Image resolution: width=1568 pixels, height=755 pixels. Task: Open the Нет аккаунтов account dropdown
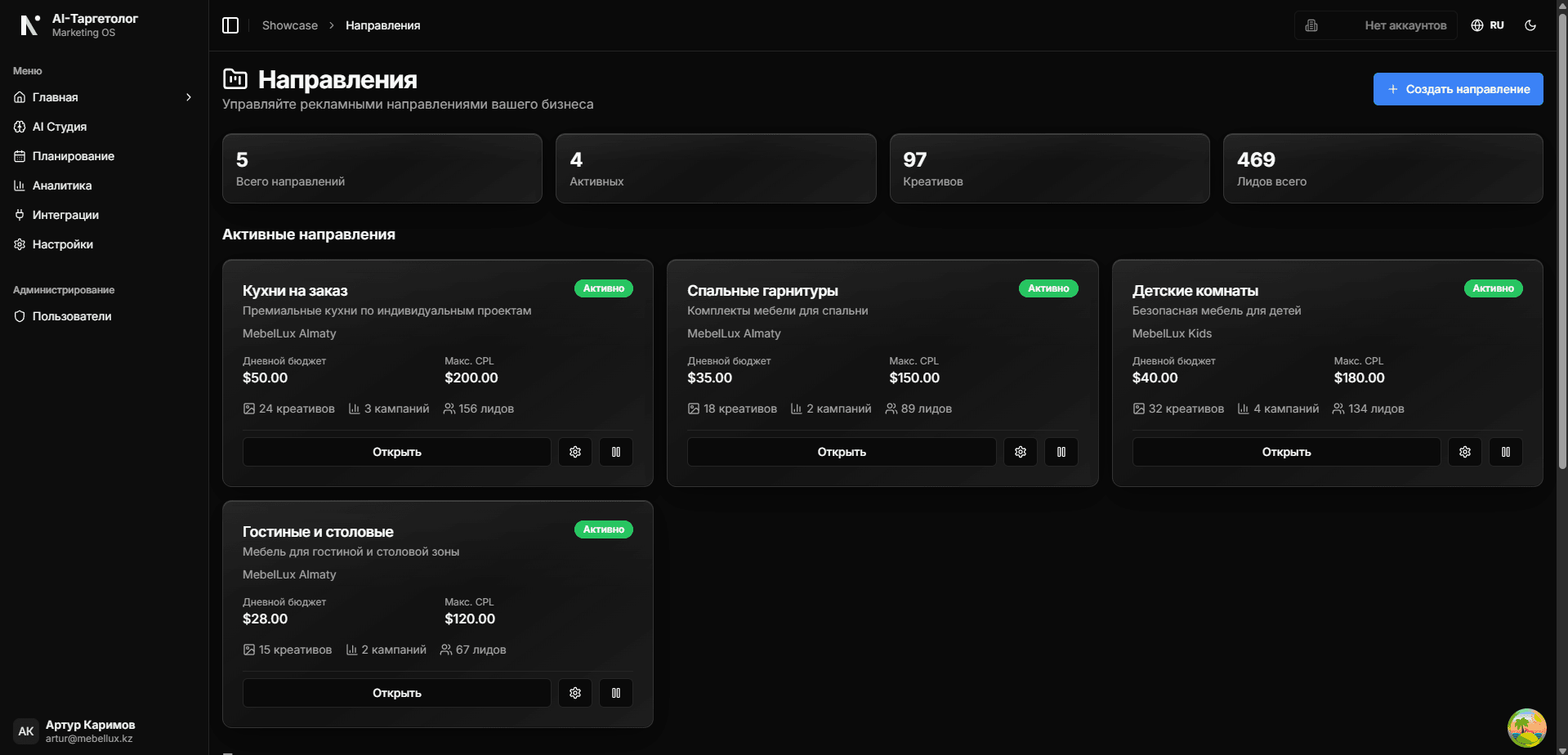(x=1405, y=25)
